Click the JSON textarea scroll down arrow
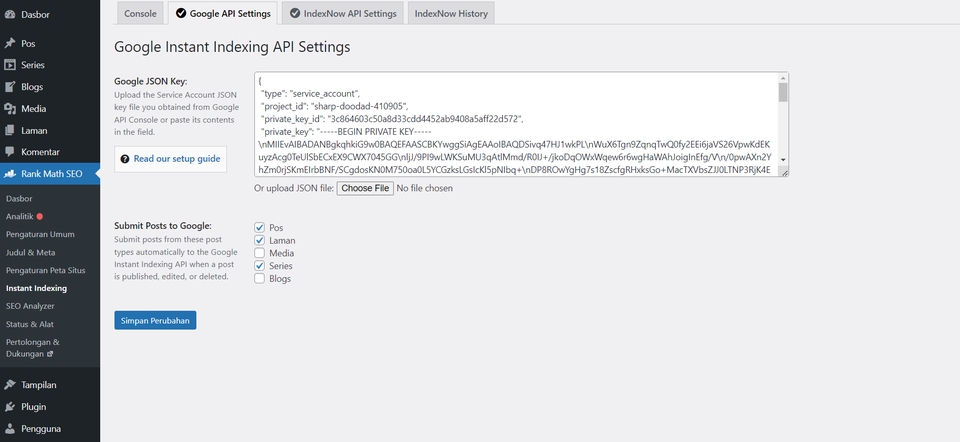 pyautogui.click(x=783, y=160)
